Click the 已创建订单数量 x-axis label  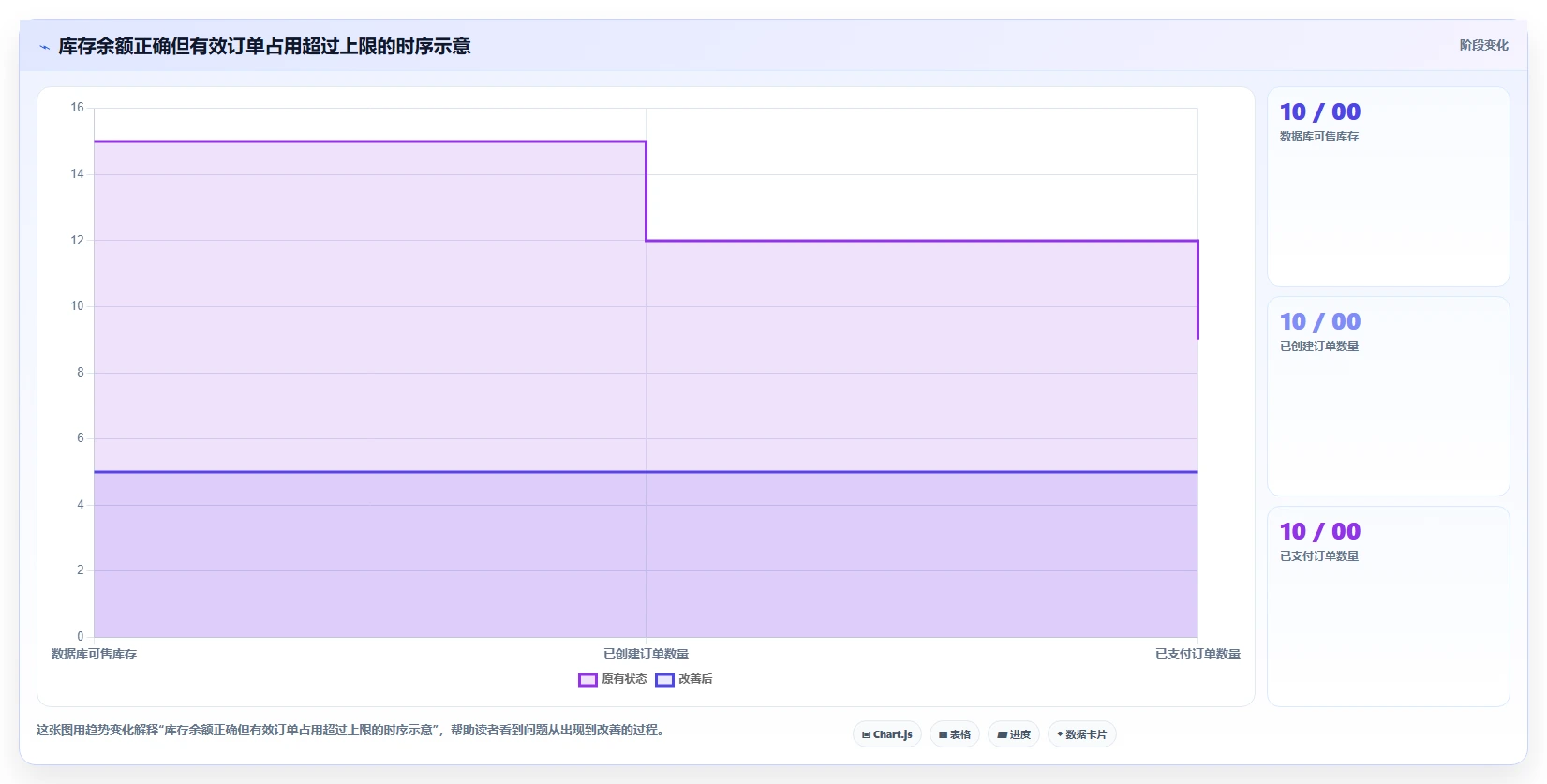[x=646, y=654]
